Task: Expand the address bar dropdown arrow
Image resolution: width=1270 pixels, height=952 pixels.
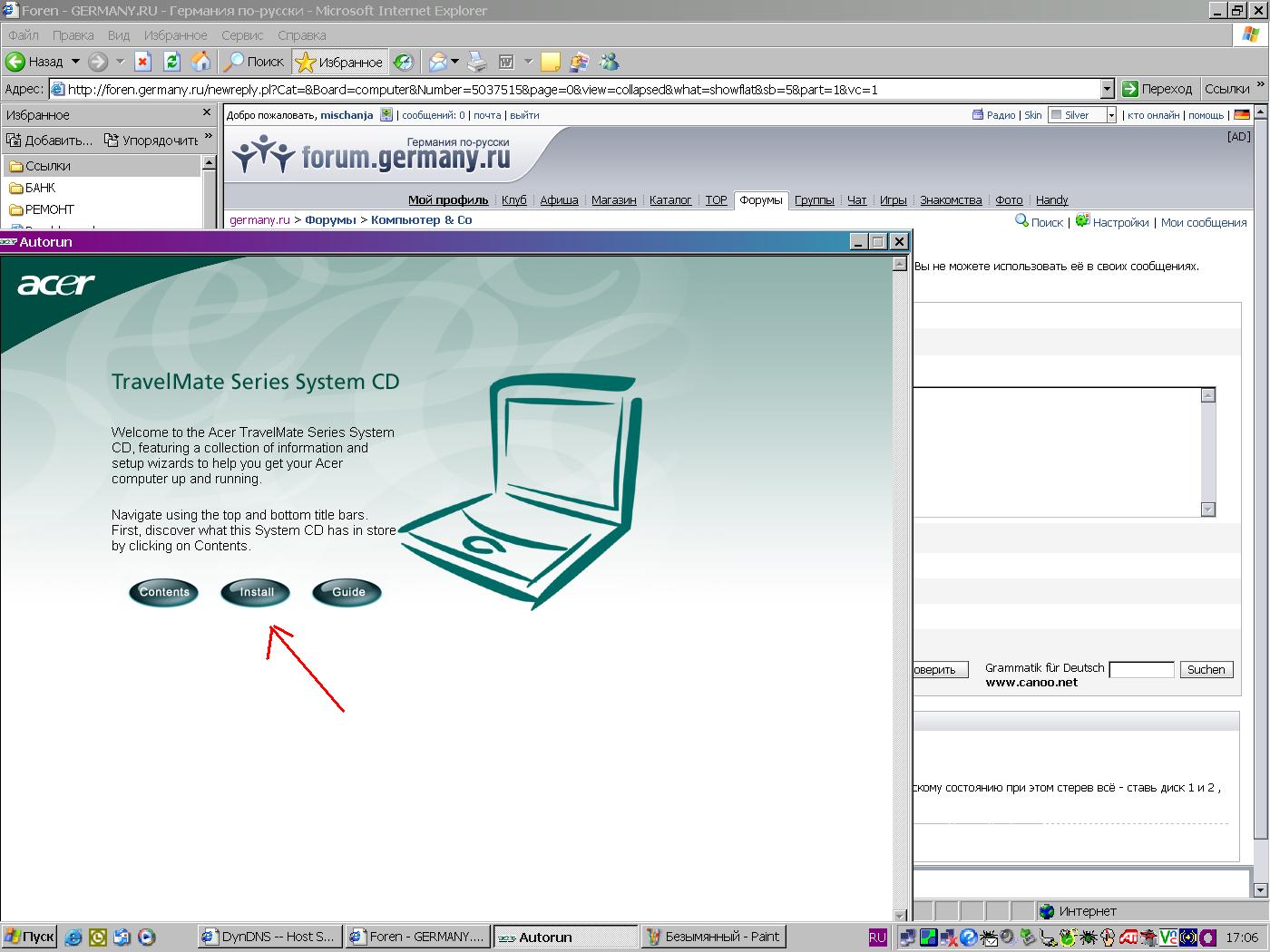Action: pos(1107,89)
